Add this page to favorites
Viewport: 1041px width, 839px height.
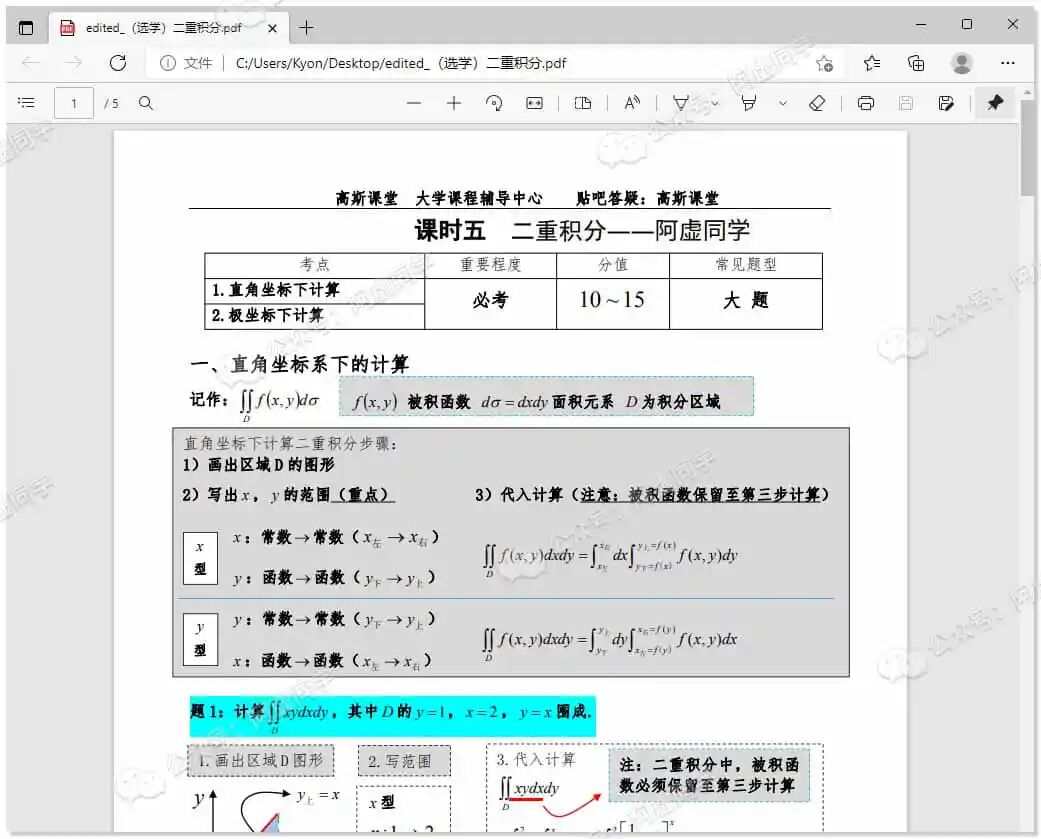click(x=825, y=64)
